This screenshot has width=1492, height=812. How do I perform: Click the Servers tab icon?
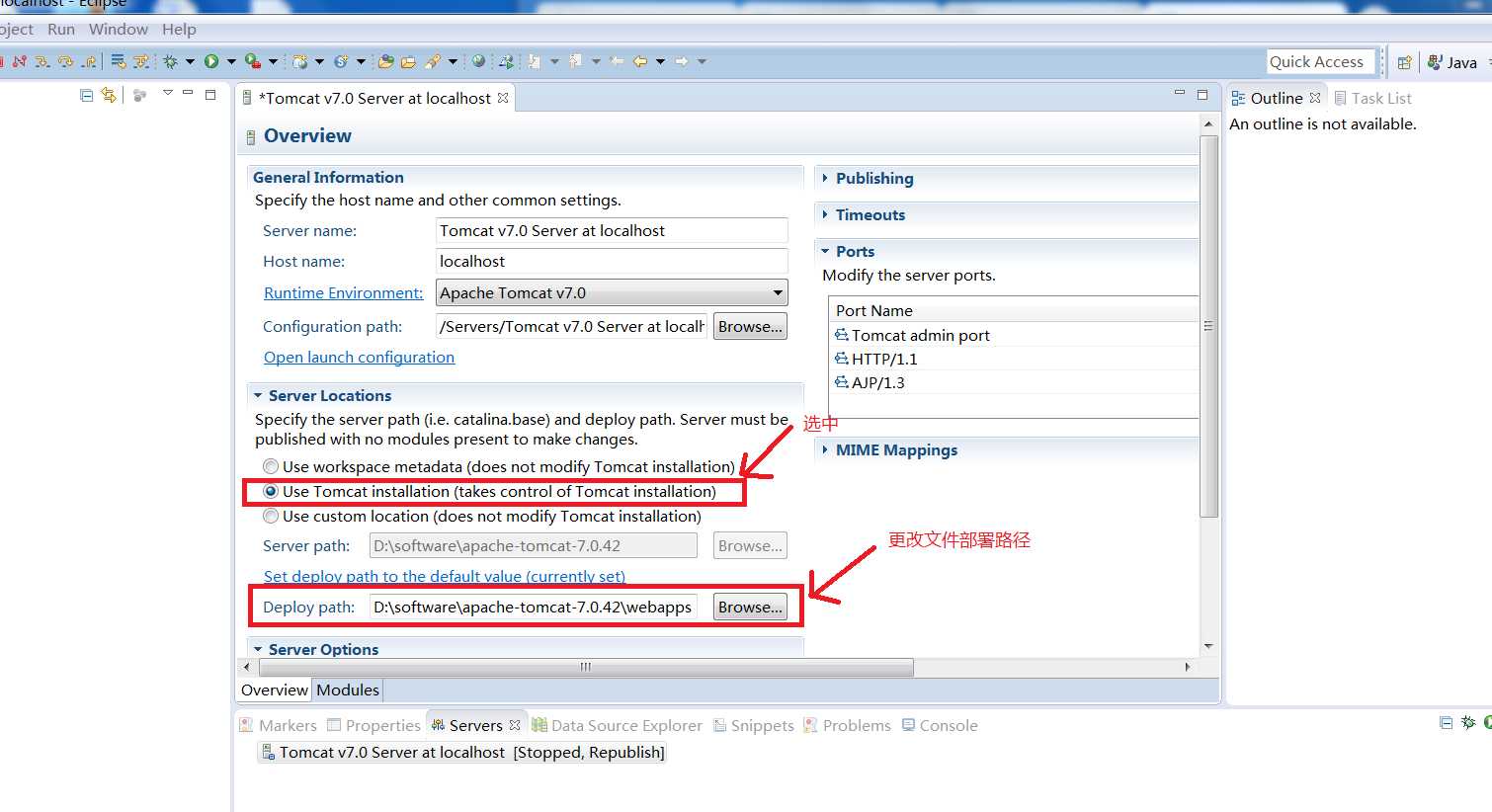tap(438, 725)
